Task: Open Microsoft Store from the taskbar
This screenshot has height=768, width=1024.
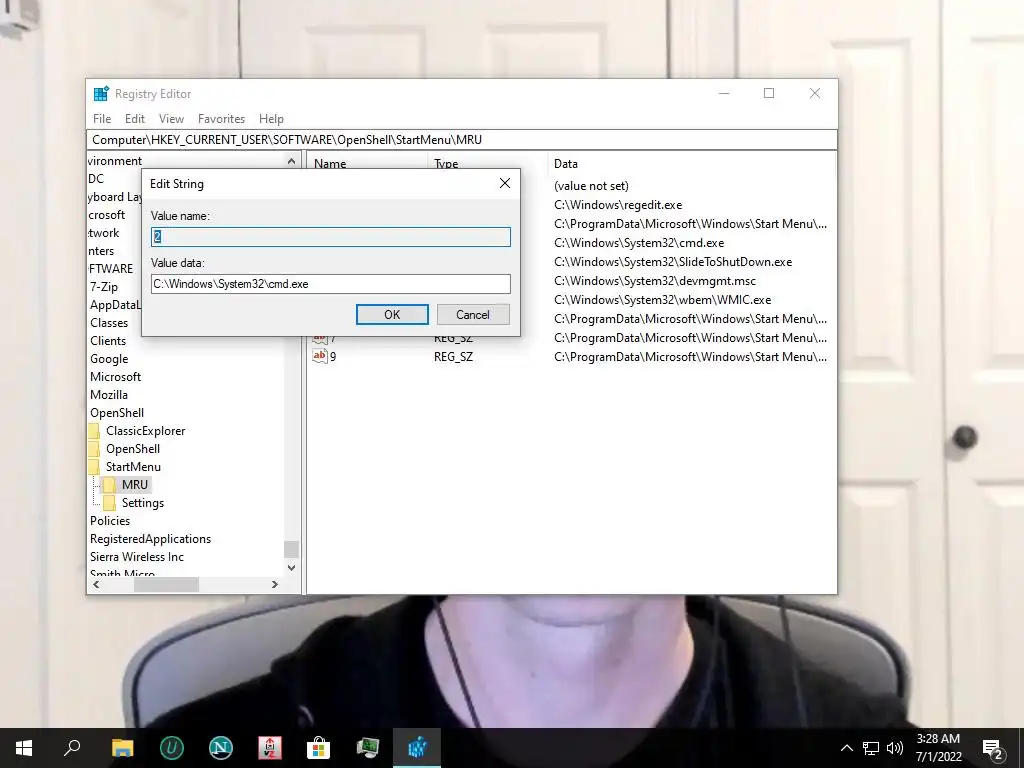Action: point(319,748)
